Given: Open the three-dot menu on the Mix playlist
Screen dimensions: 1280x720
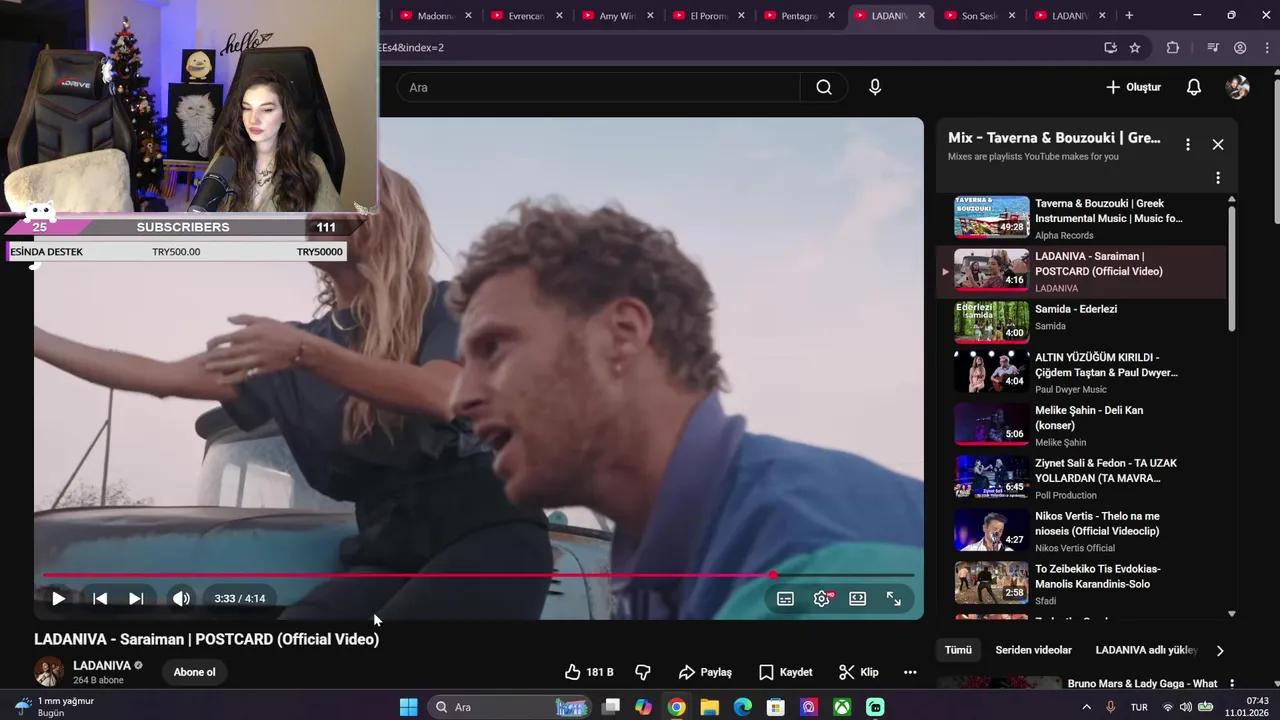Looking at the screenshot, I should [1187, 144].
